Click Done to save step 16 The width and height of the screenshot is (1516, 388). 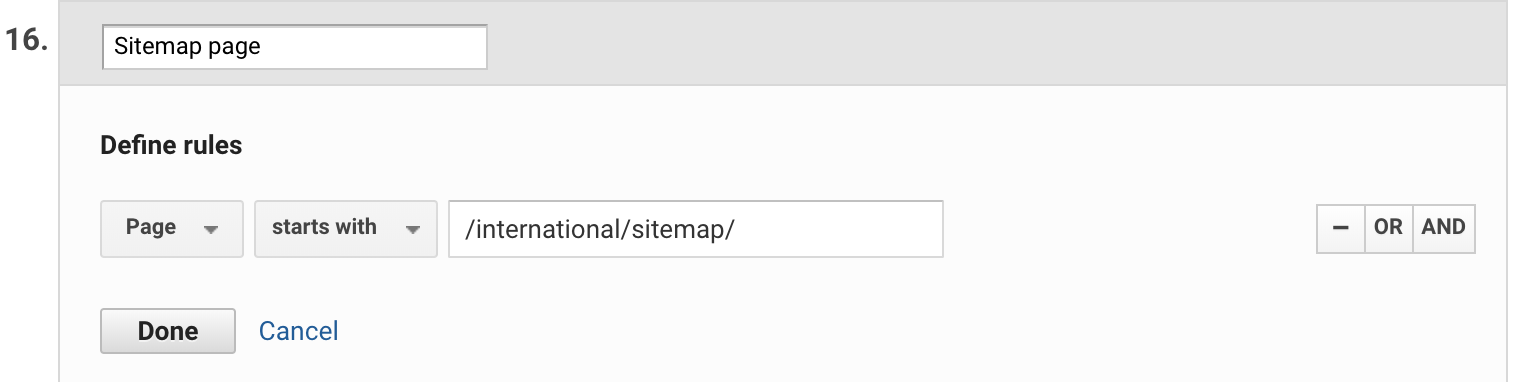[x=168, y=331]
